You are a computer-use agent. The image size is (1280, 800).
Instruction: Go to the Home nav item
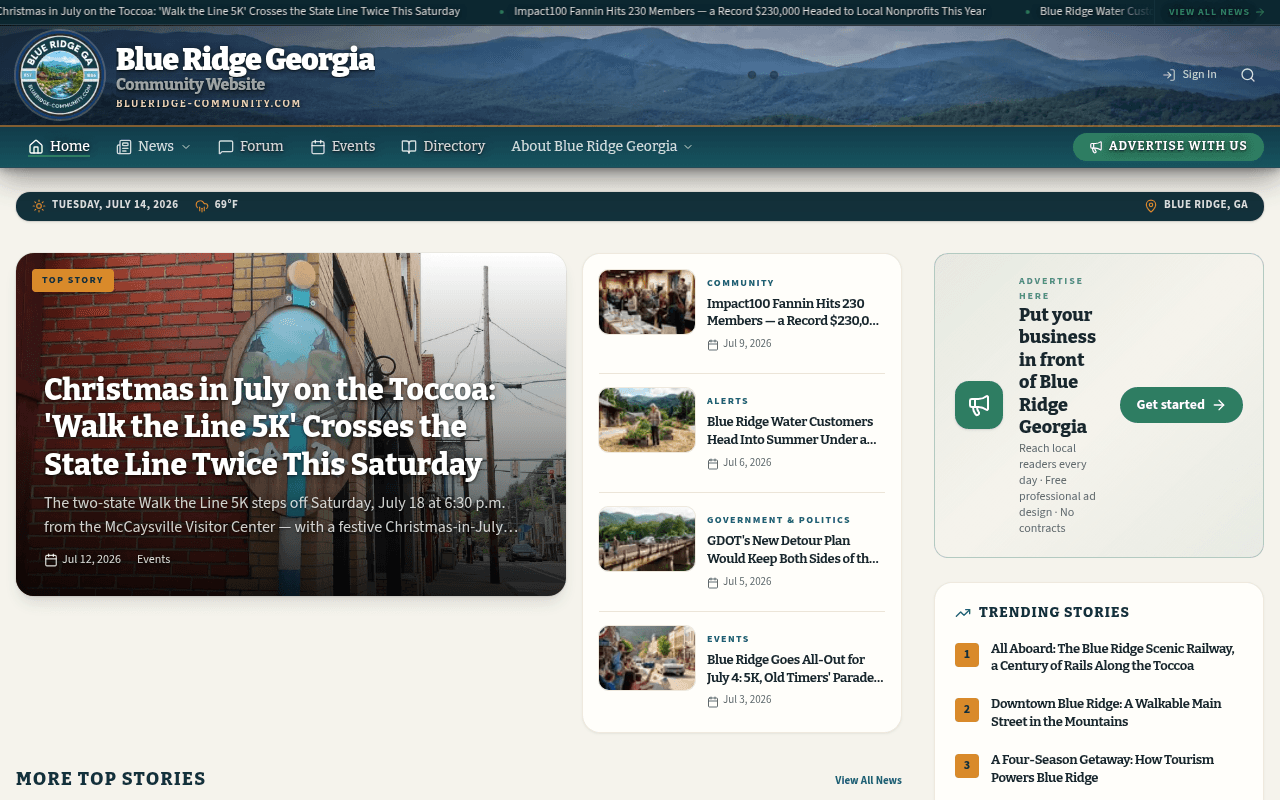59,146
